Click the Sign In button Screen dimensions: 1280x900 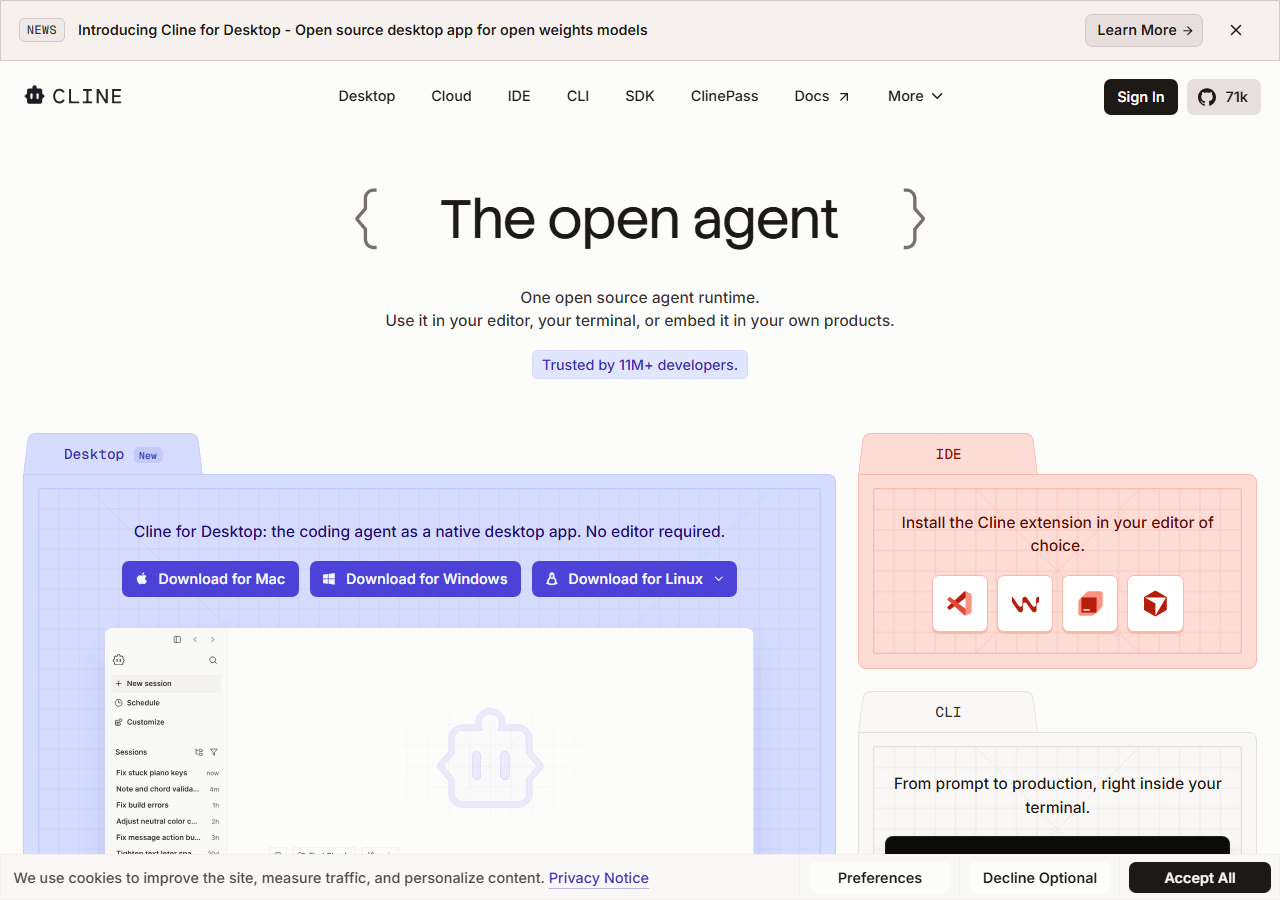pyautogui.click(x=1141, y=97)
